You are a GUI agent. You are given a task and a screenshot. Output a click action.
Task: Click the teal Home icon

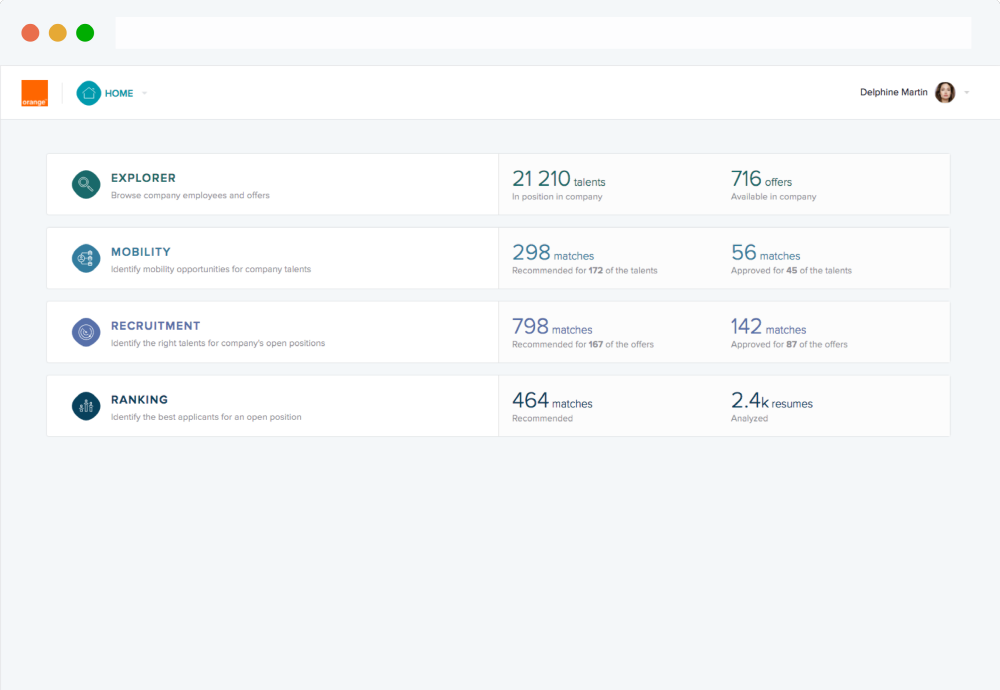tap(89, 93)
